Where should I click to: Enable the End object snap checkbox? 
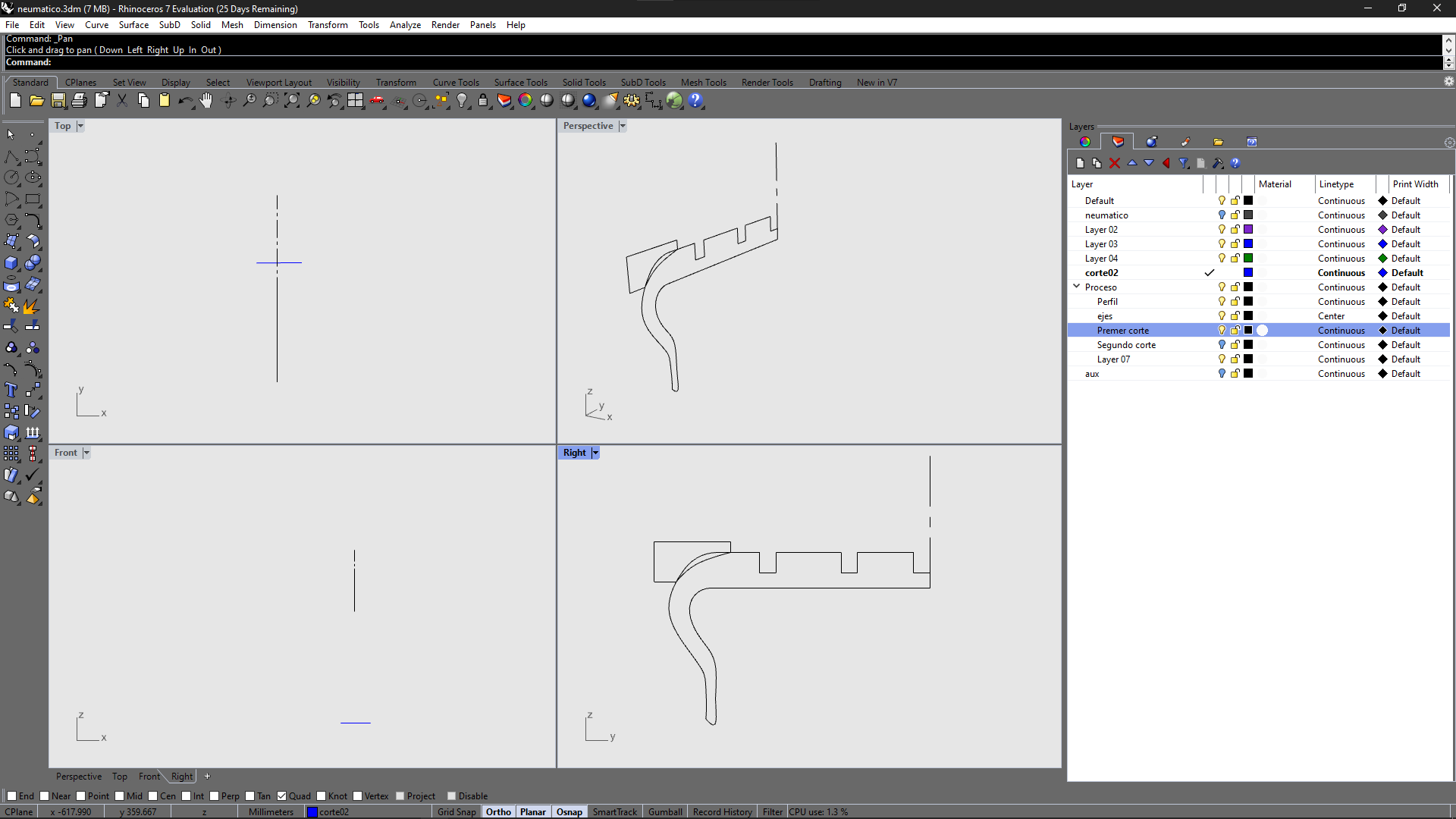click(11, 795)
